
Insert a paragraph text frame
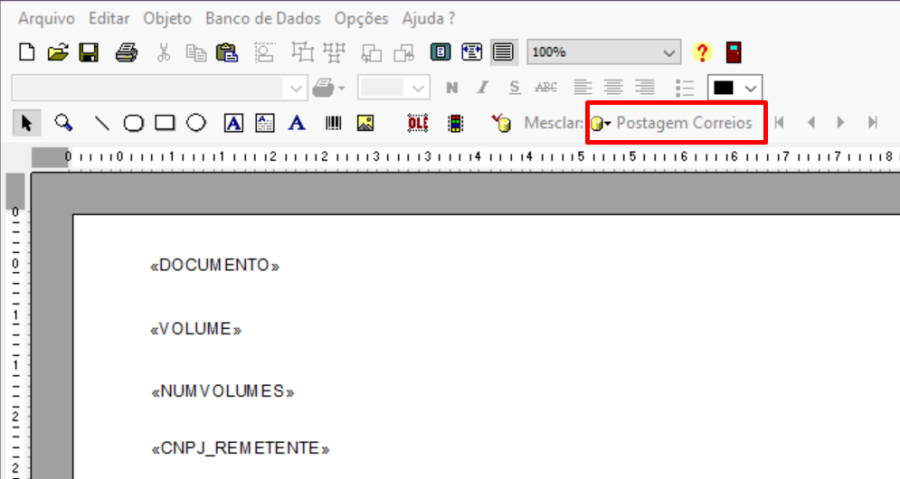pyautogui.click(x=265, y=123)
